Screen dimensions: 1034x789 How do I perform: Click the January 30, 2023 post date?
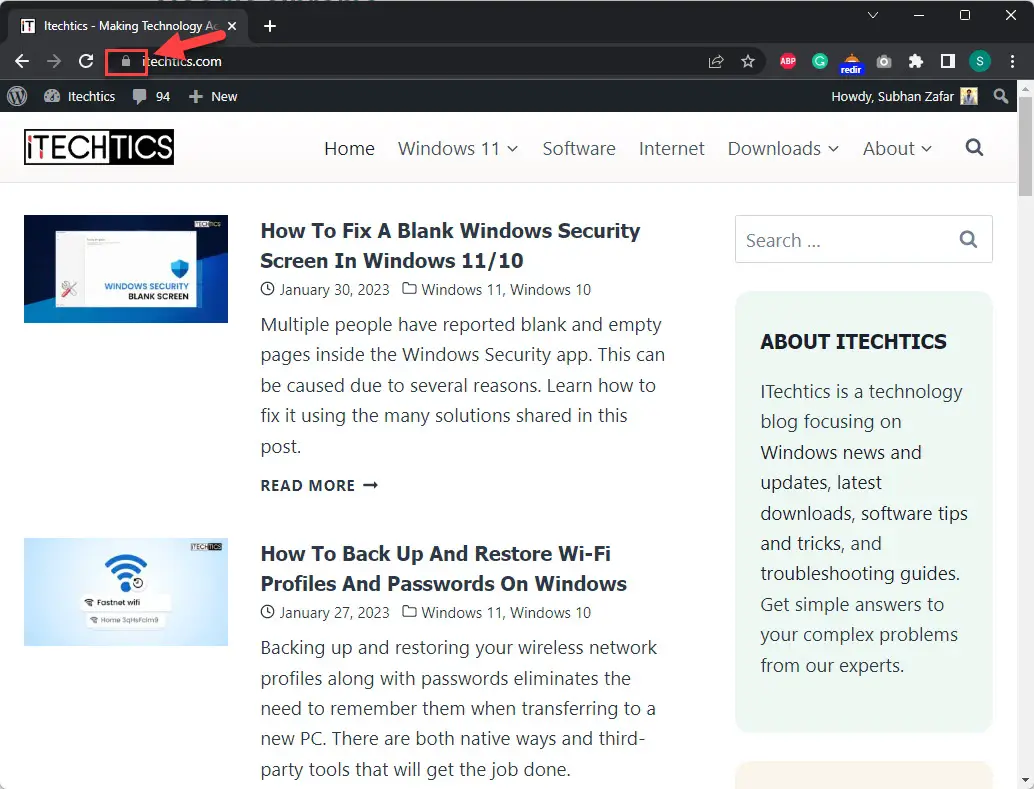[x=334, y=290]
